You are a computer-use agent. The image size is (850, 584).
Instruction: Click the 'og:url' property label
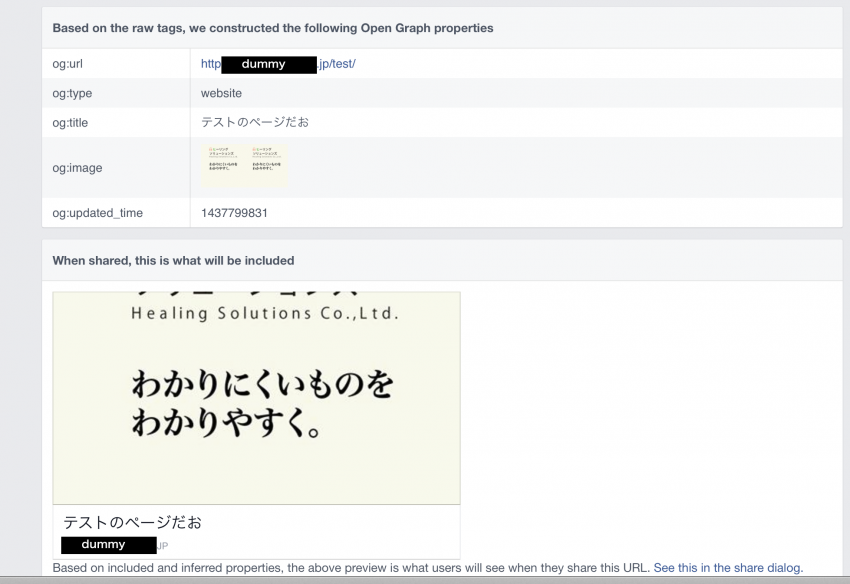68,64
